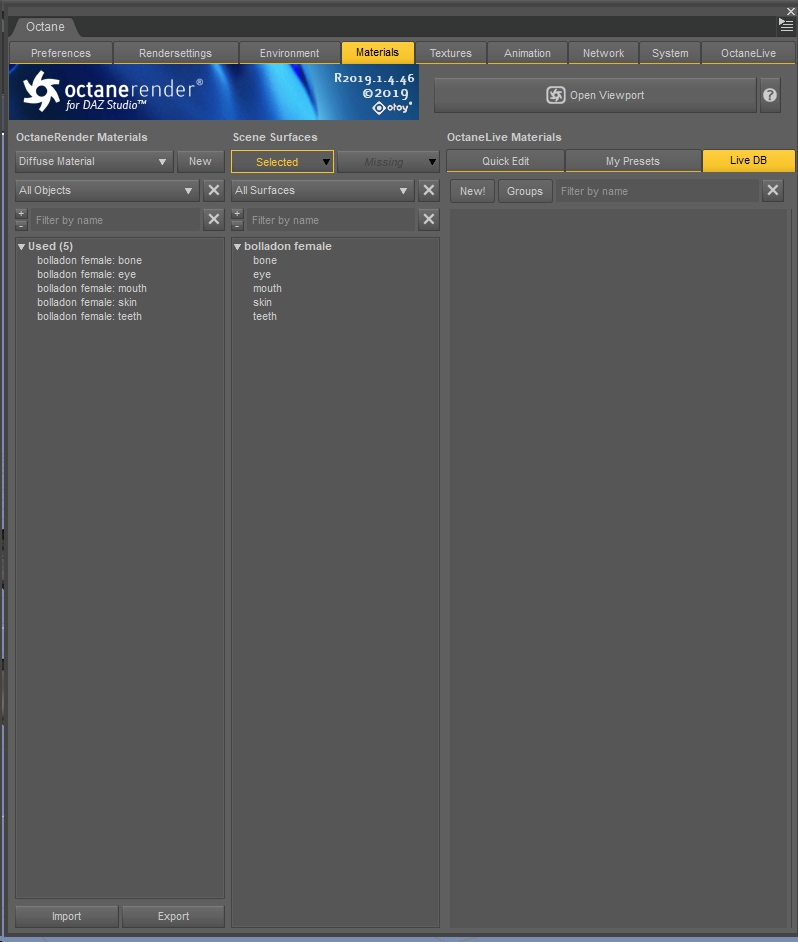The width and height of the screenshot is (798, 942).
Task: Switch to the Textures tab
Action: point(451,53)
